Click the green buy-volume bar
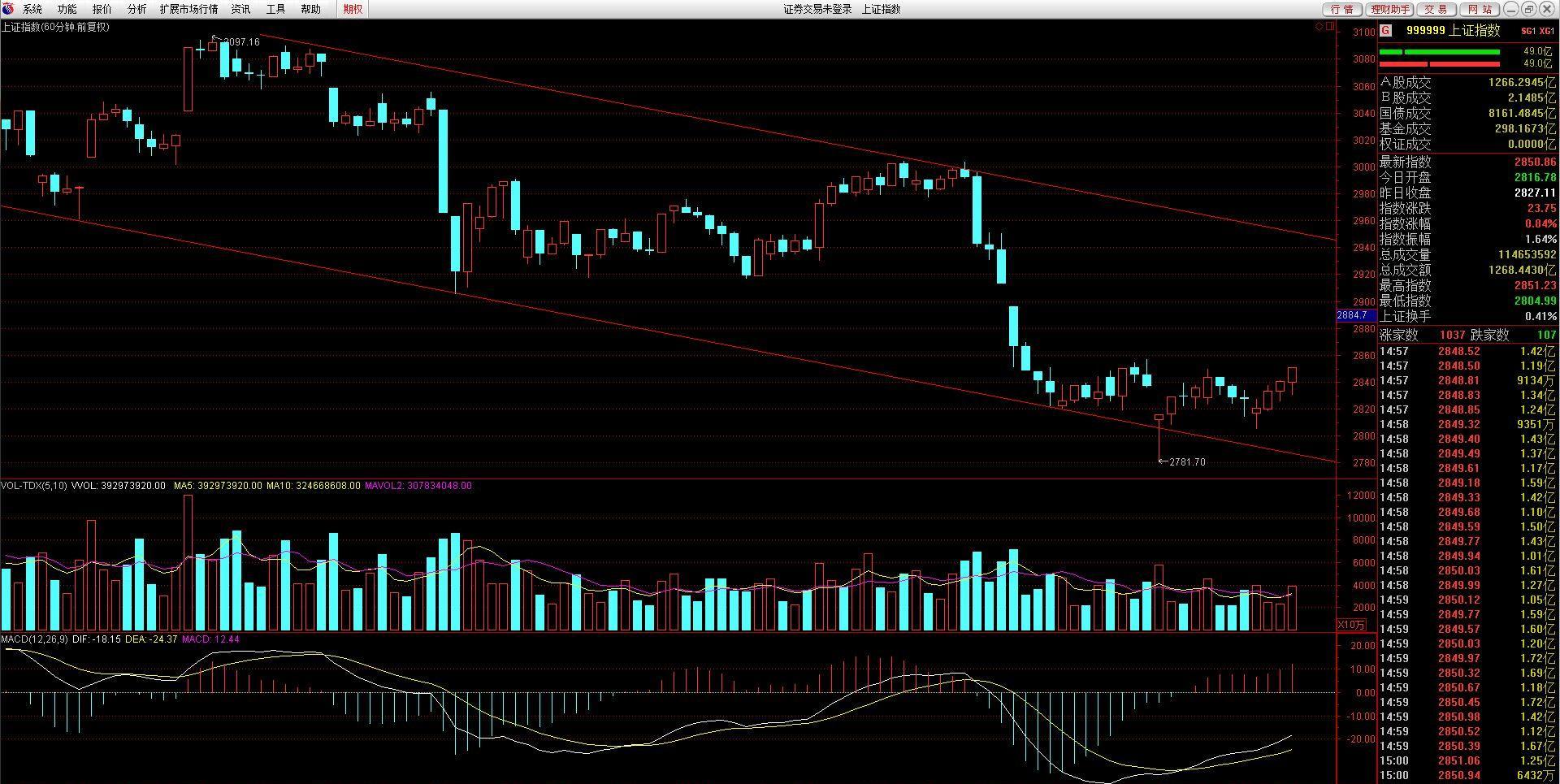The height and width of the screenshot is (784, 1560). 1440,52
